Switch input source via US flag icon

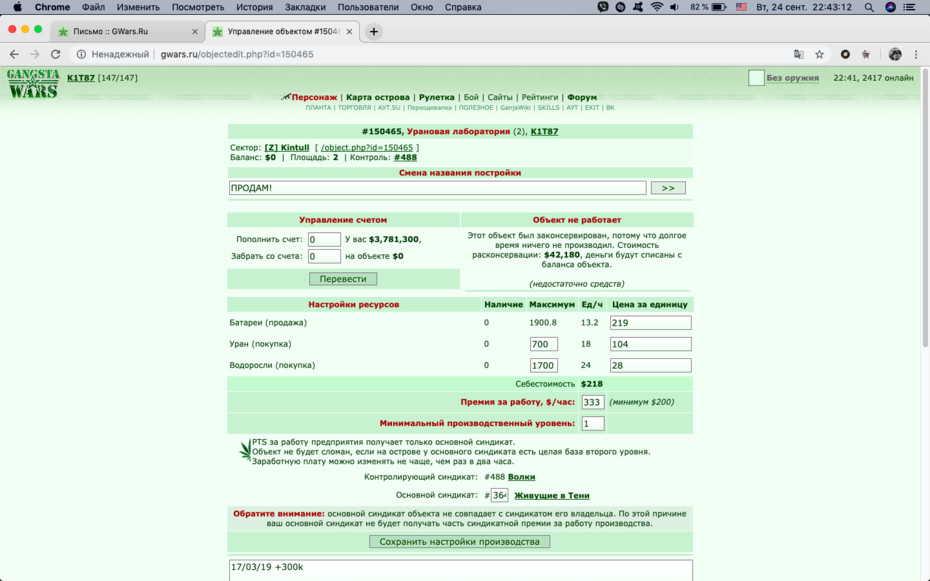pyautogui.click(x=741, y=7)
